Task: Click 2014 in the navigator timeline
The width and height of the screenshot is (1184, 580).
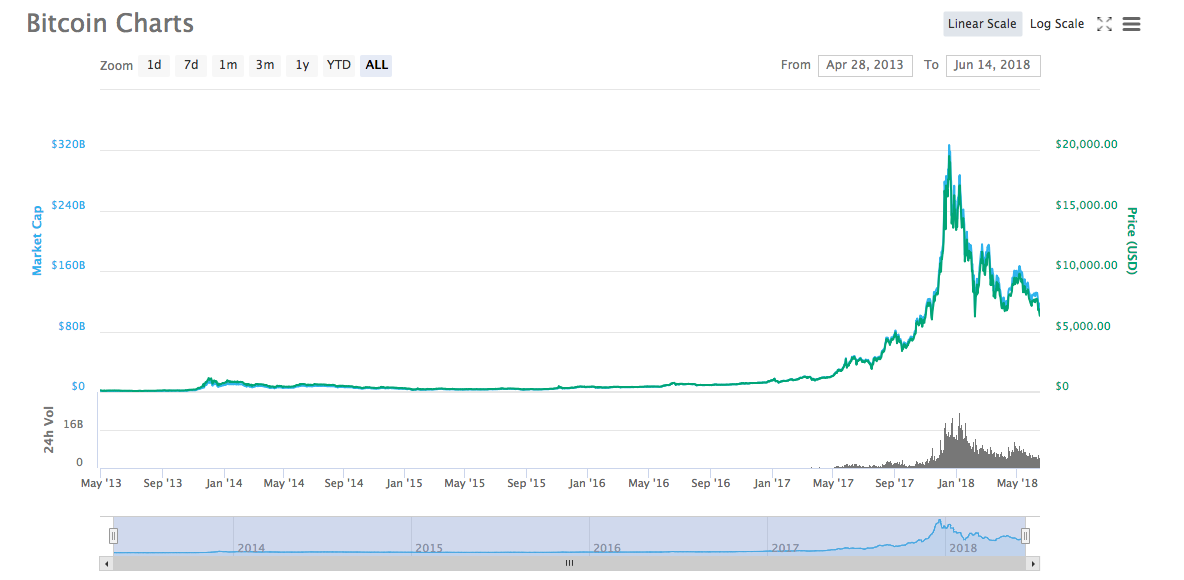Action: click(251, 548)
